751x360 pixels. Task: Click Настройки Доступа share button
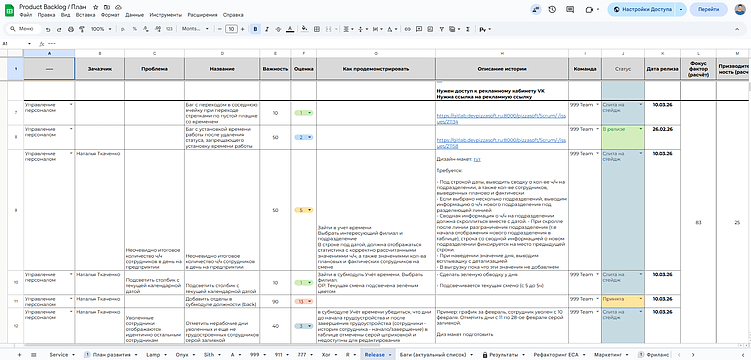642,9
